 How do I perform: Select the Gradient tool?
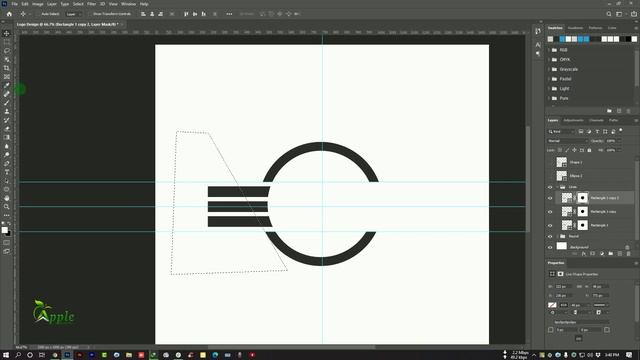click(7, 137)
